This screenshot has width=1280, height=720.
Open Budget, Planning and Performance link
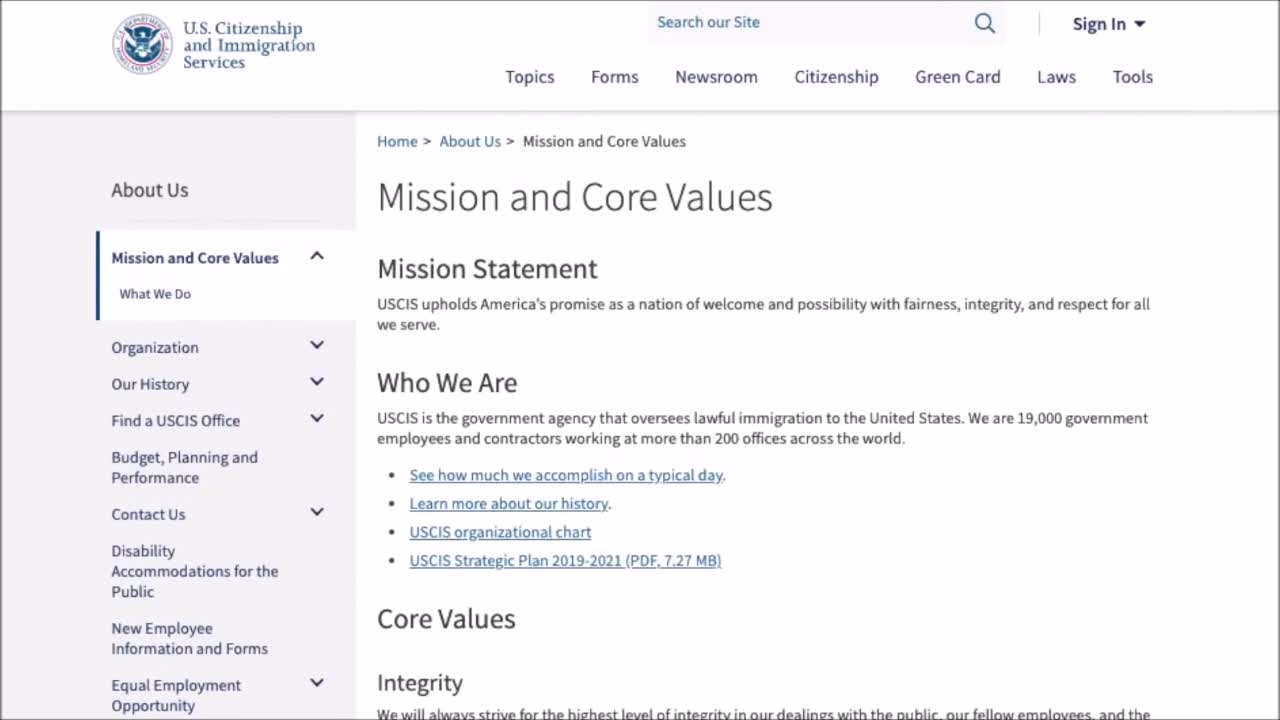click(184, 467)
